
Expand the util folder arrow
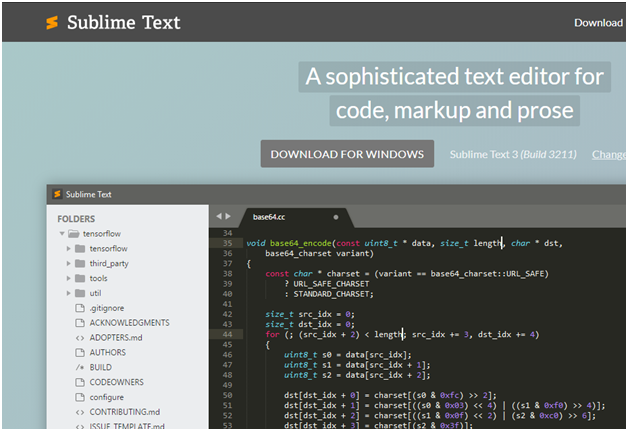pos(68,293)
